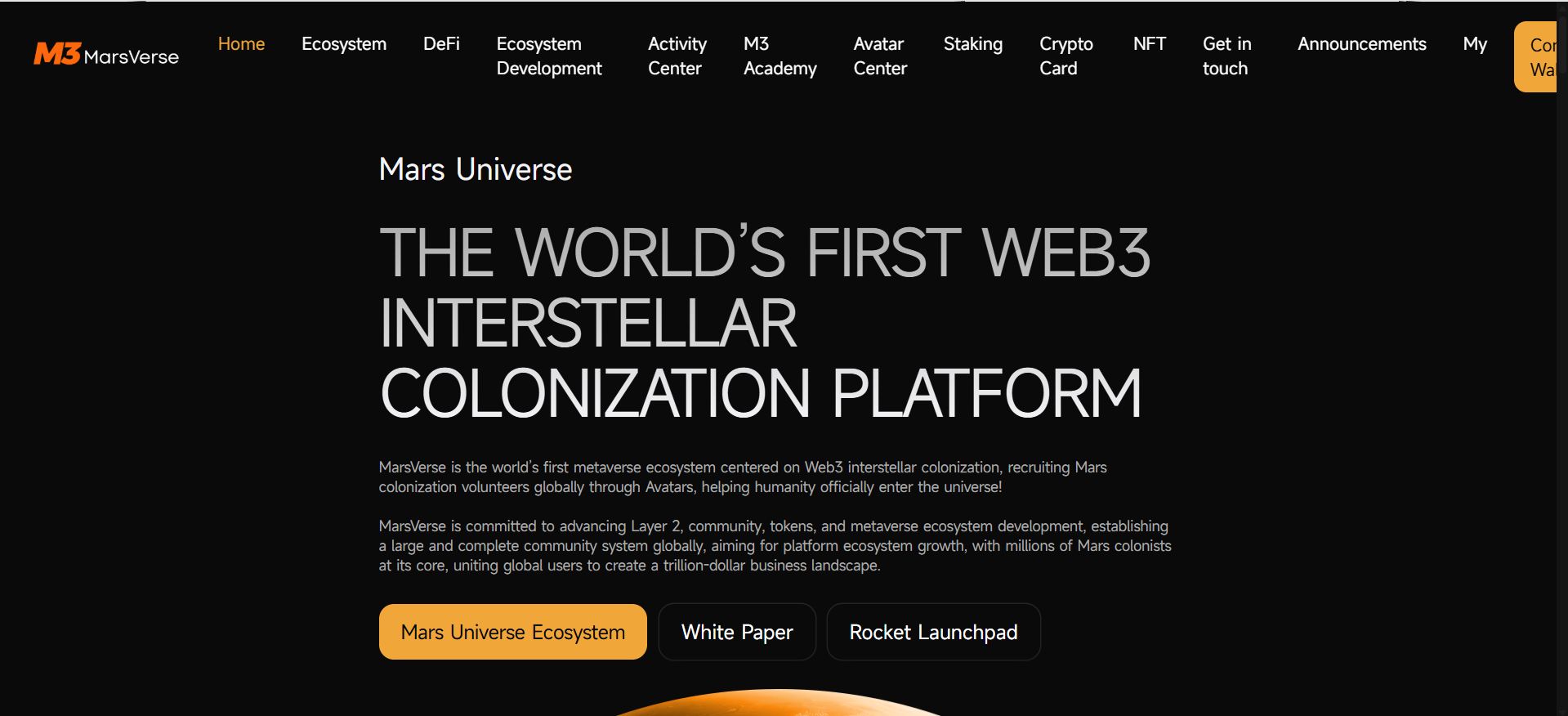Select DeFi in the navigation bar

point(441,44)
